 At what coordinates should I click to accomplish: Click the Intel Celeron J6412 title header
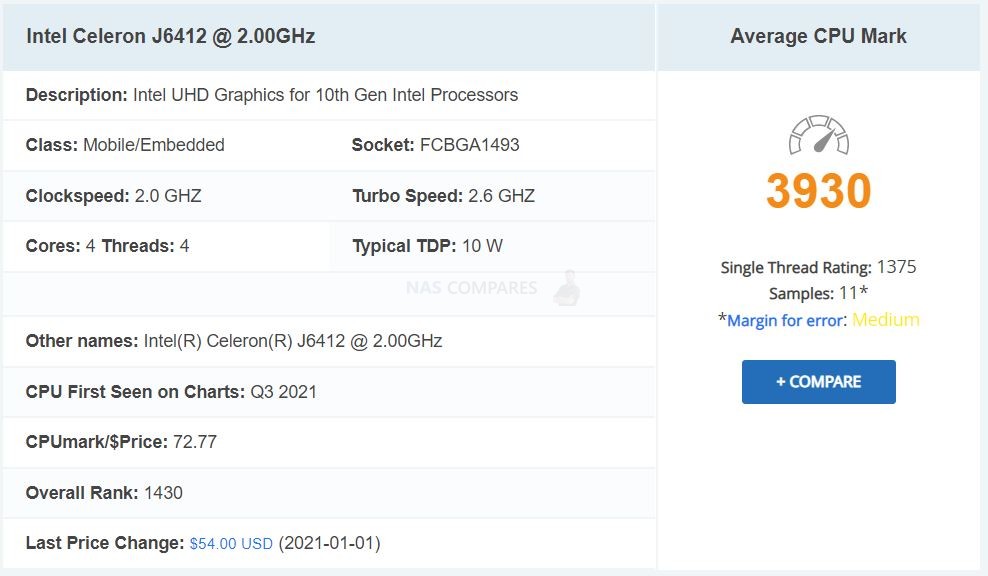171,36
